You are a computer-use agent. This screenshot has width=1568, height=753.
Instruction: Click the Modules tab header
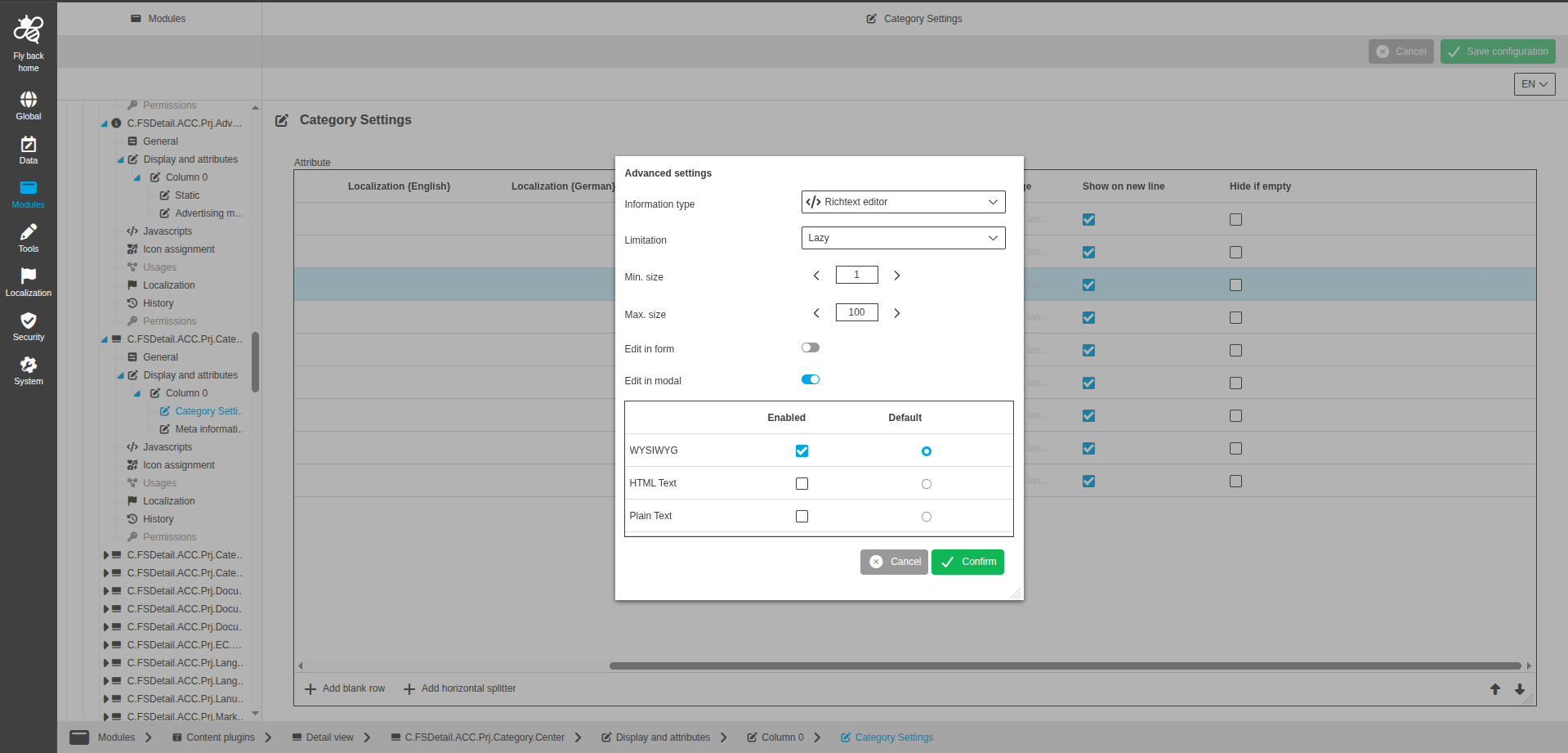[159, 19]
